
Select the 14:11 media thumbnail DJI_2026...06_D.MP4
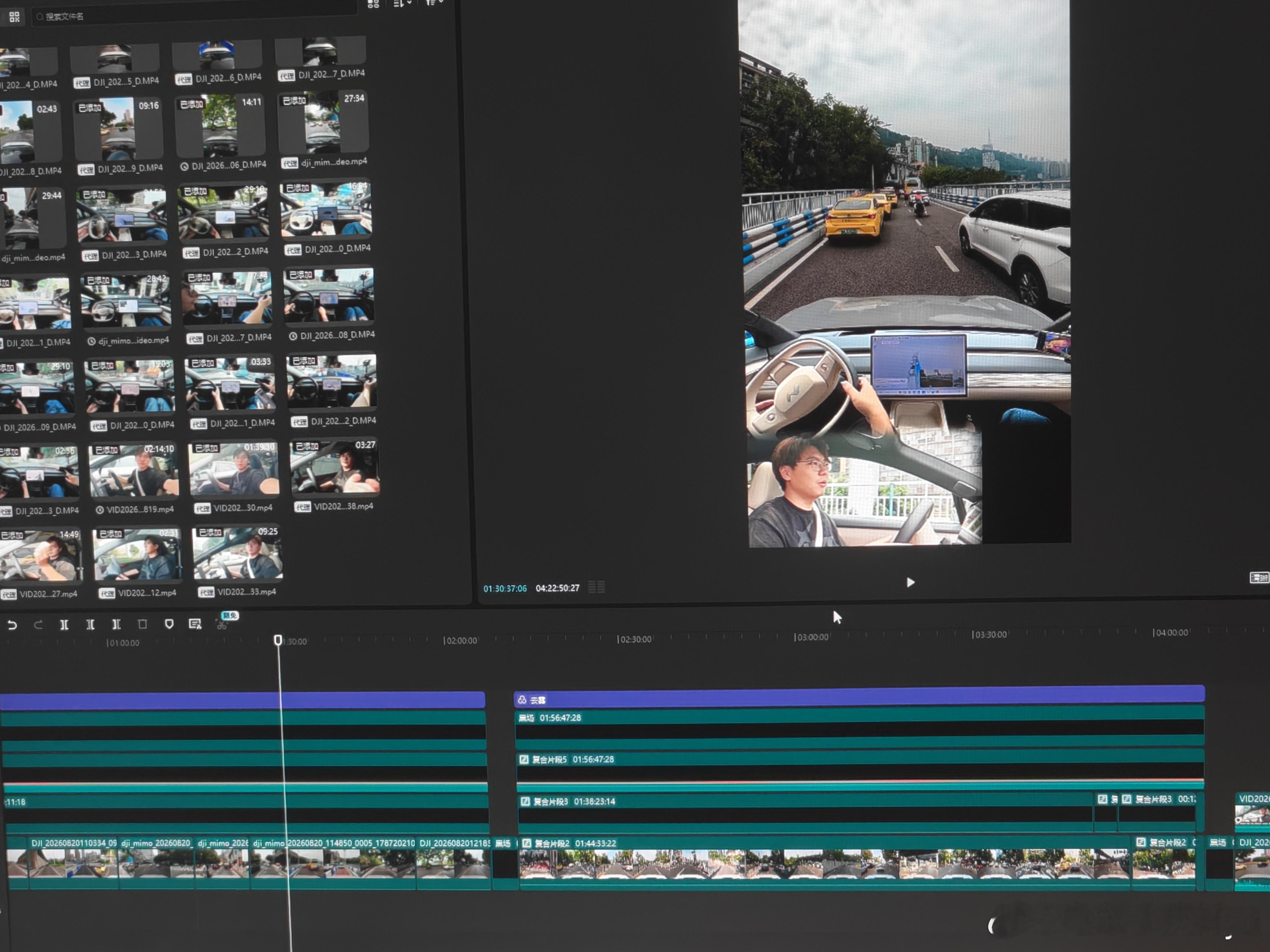pos(220,126)
